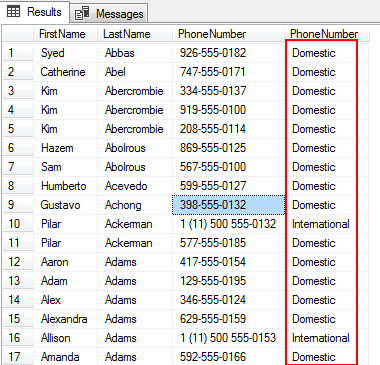Click the first name cell "Gustavo"

point(65,205)
